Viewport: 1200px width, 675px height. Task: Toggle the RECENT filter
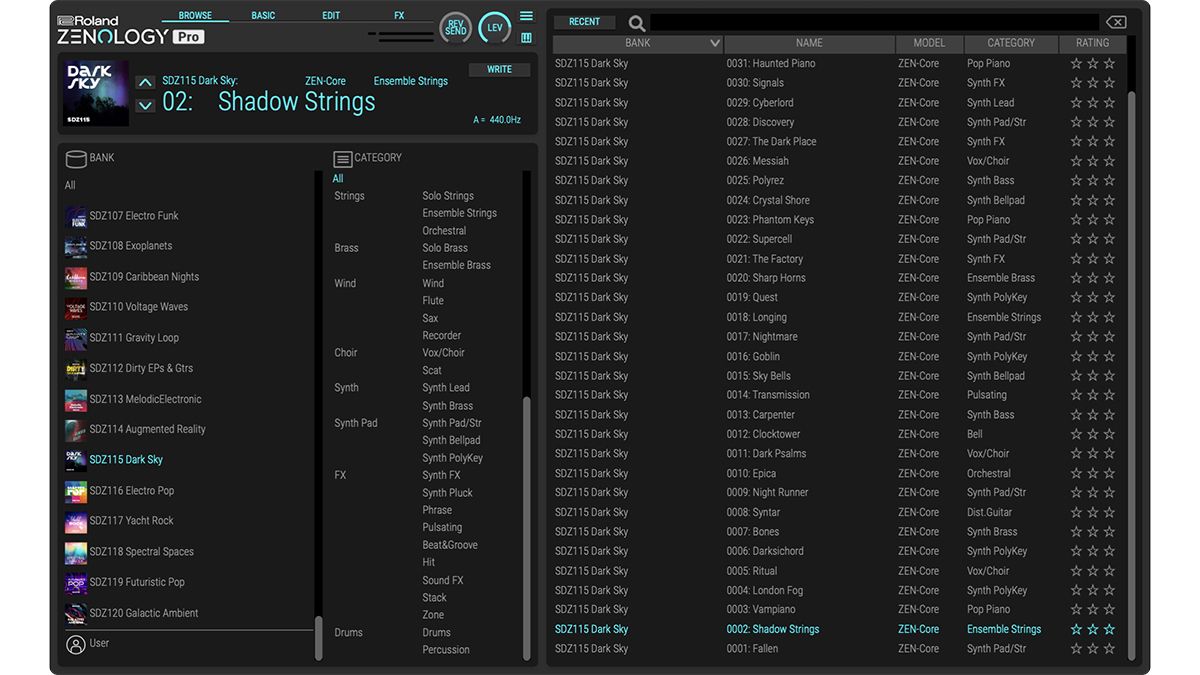584,21
